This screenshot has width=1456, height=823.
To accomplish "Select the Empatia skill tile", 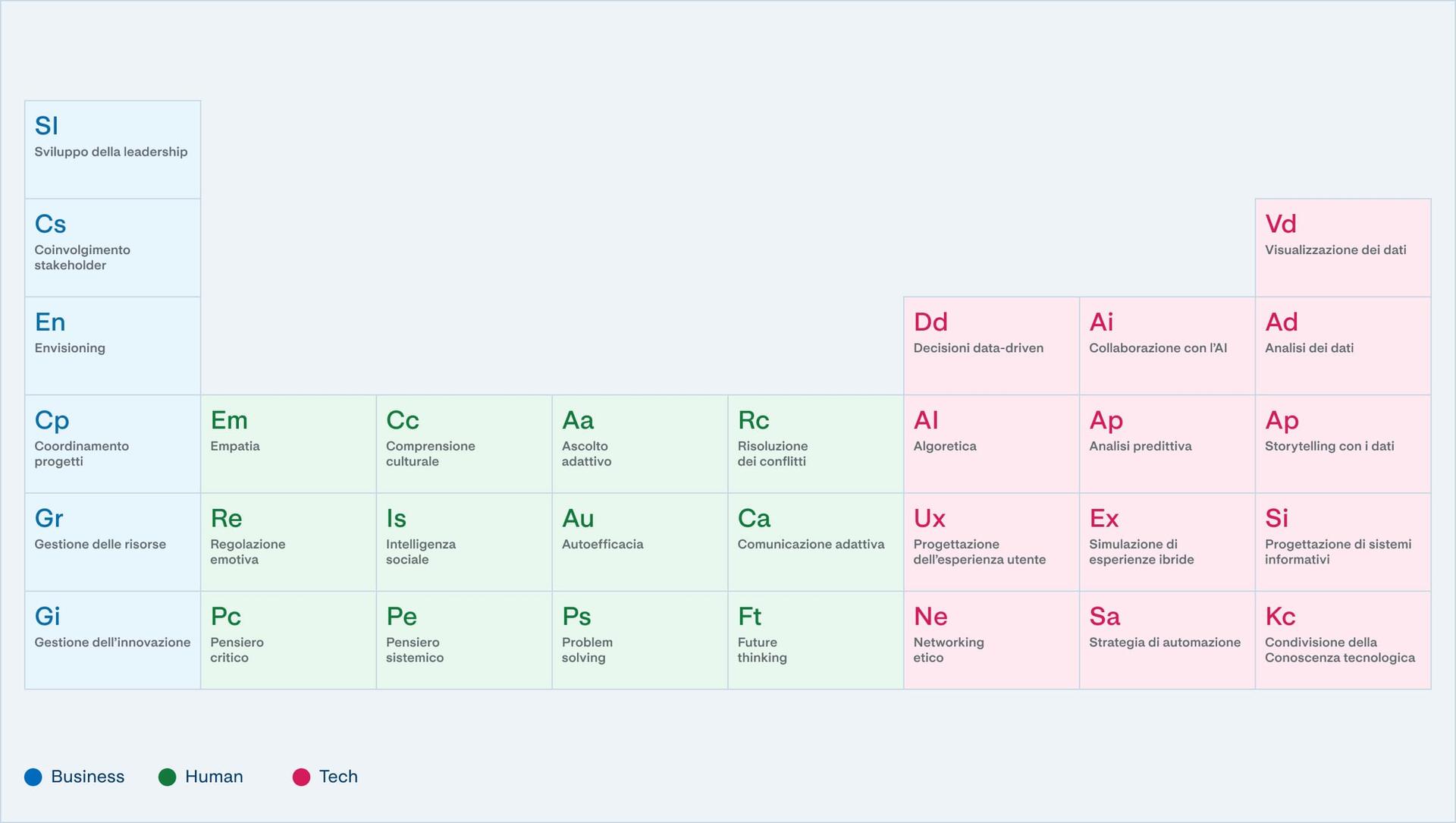I will pyautogui.click(x=288, y=444).
